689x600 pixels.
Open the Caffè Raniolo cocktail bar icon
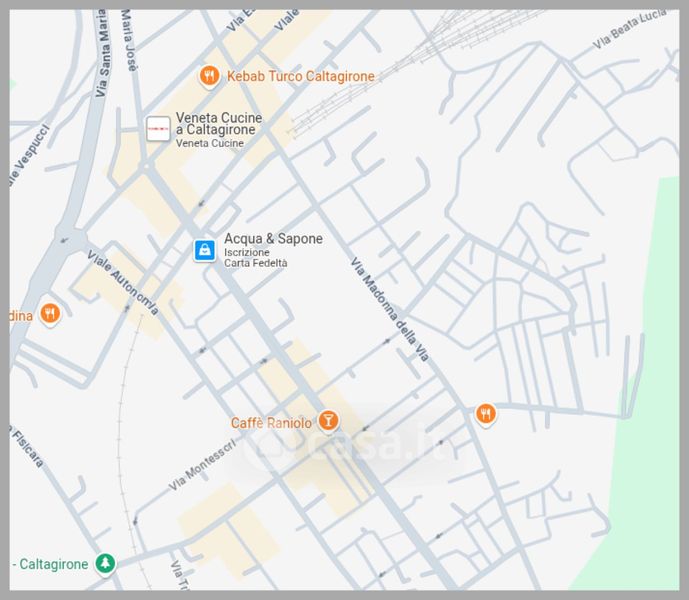point(327,422)
